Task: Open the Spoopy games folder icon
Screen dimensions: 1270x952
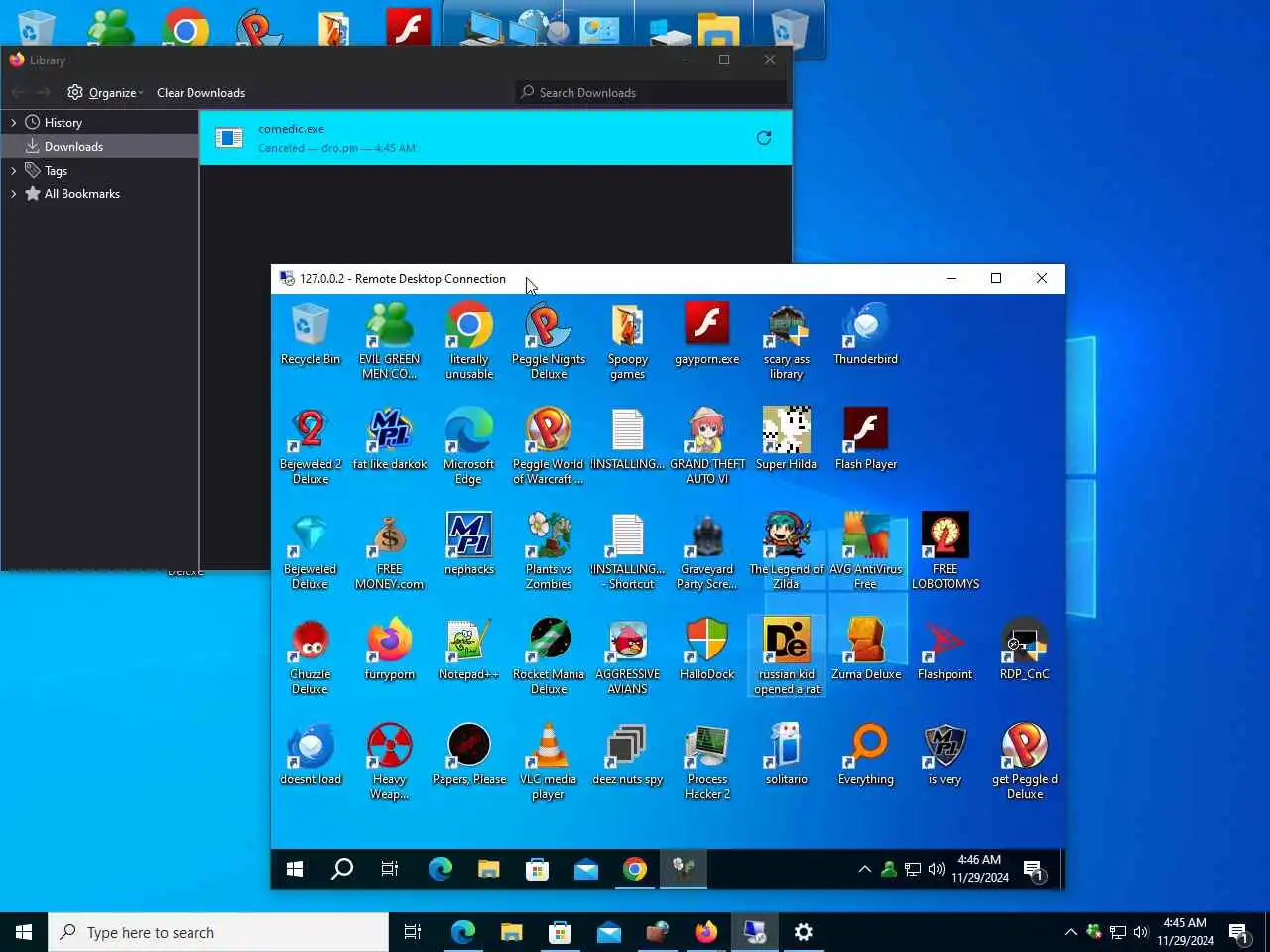Action: click(627, 341)
